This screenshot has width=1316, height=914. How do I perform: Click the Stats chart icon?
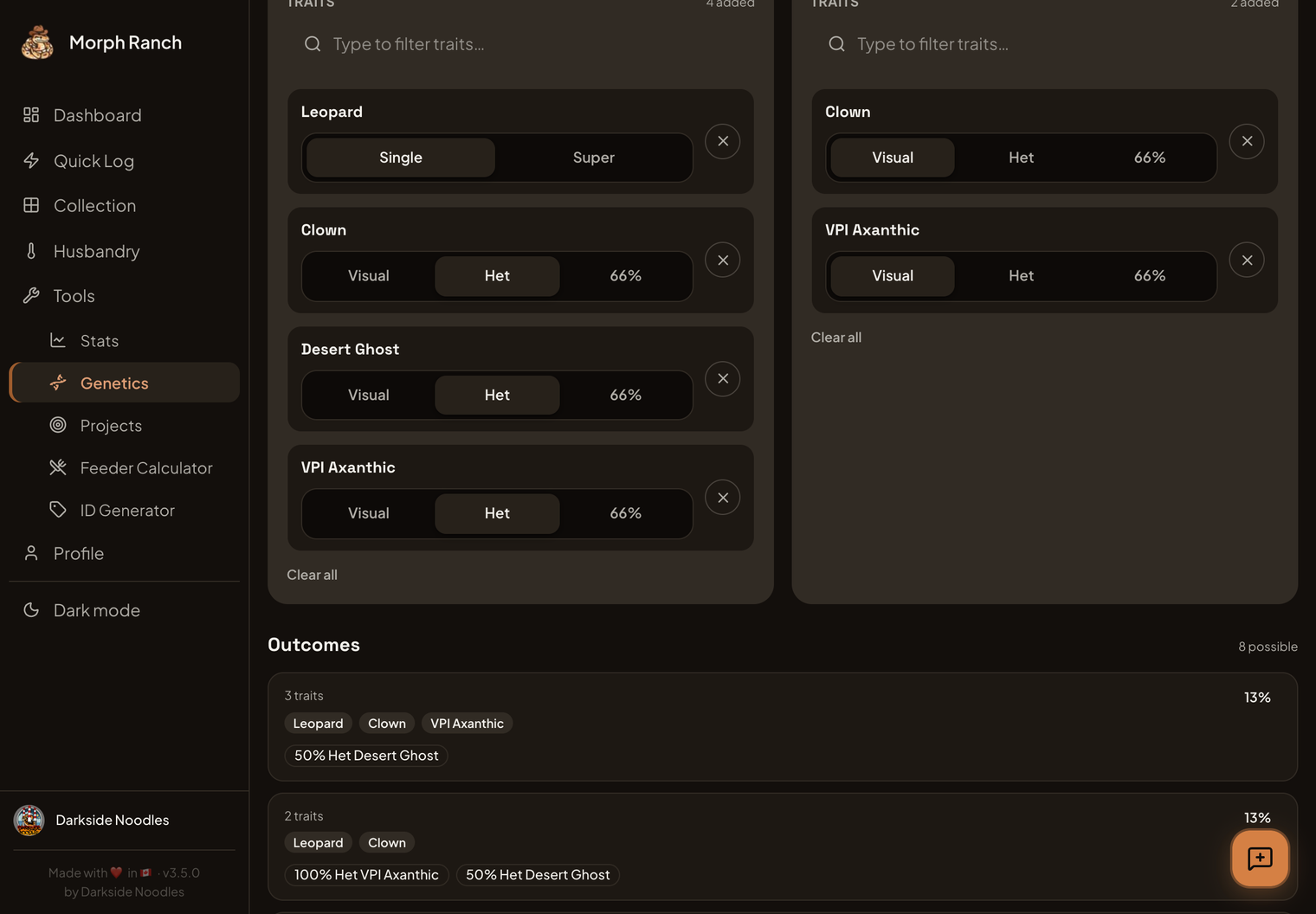tap(58, 340)
